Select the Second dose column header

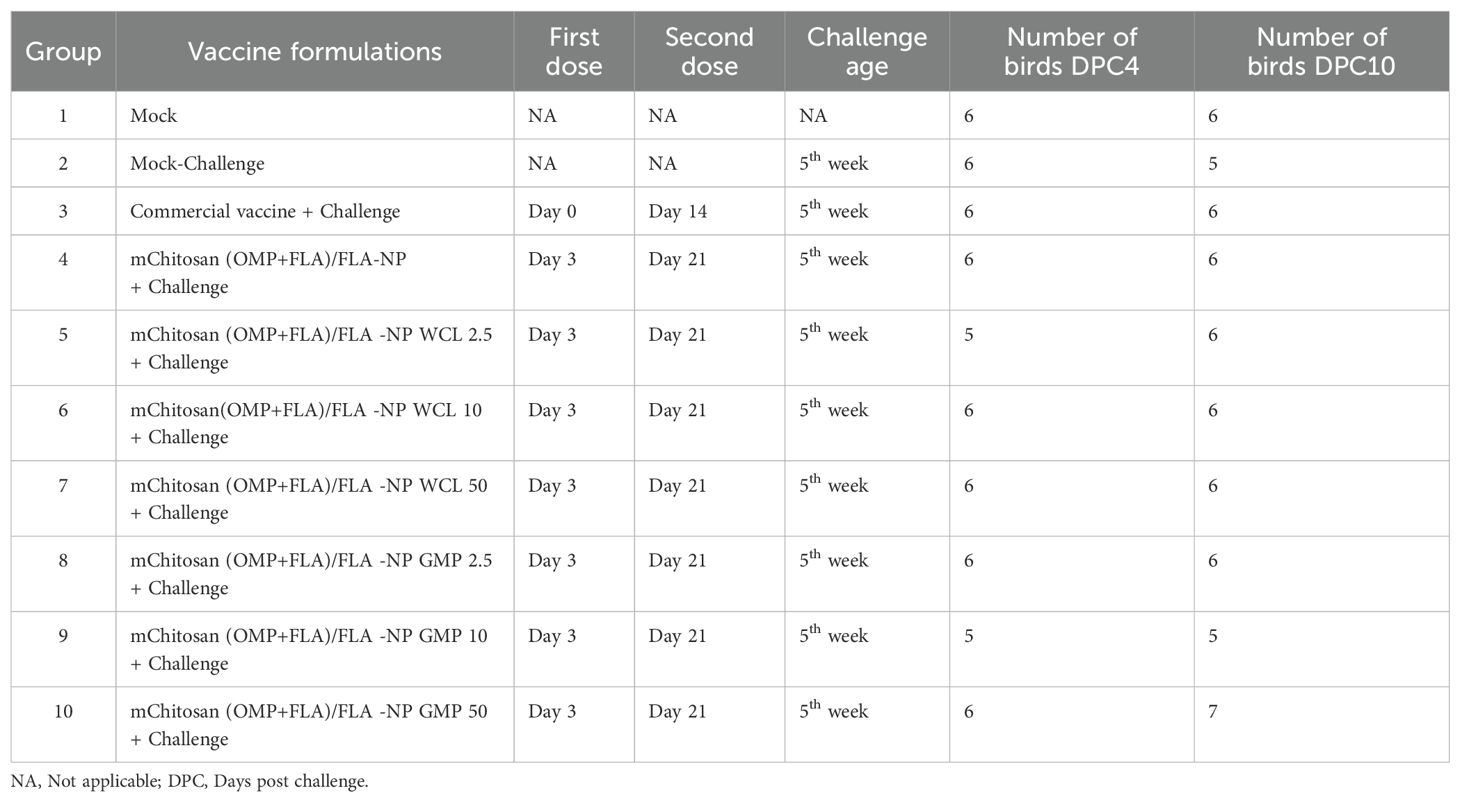click(709, 52)
